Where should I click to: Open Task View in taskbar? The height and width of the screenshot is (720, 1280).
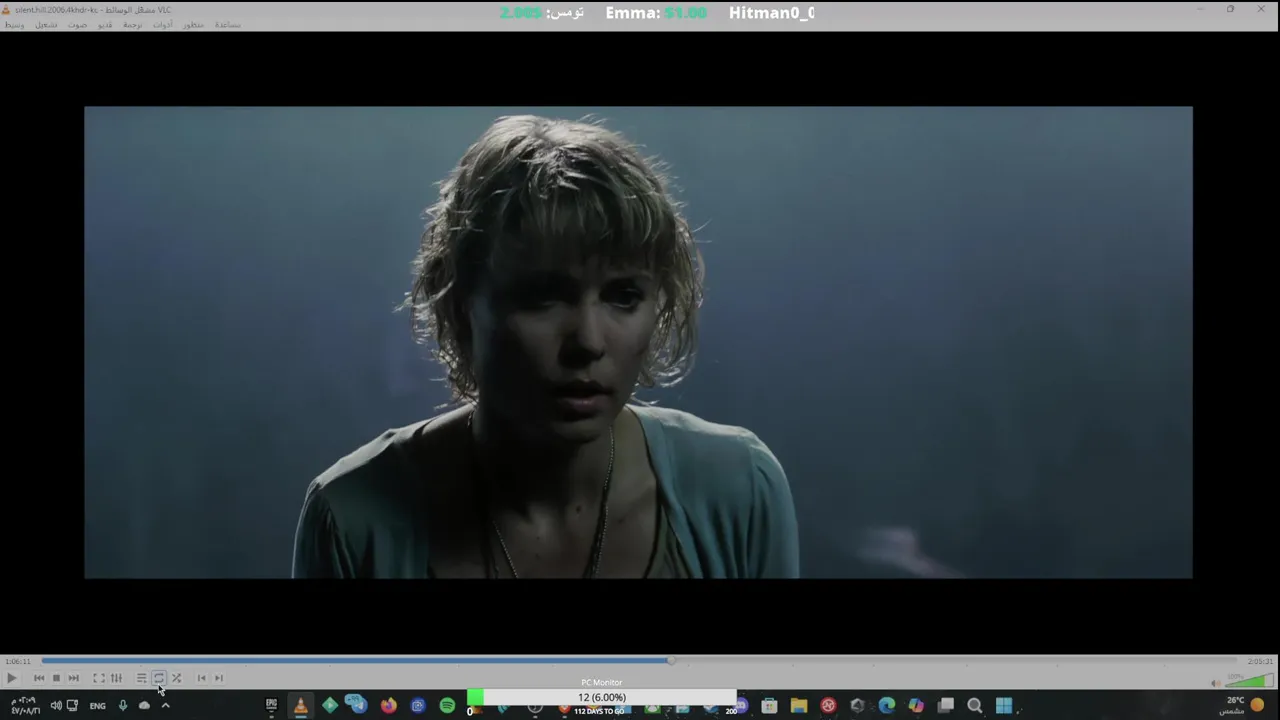[x=946, y=705]
